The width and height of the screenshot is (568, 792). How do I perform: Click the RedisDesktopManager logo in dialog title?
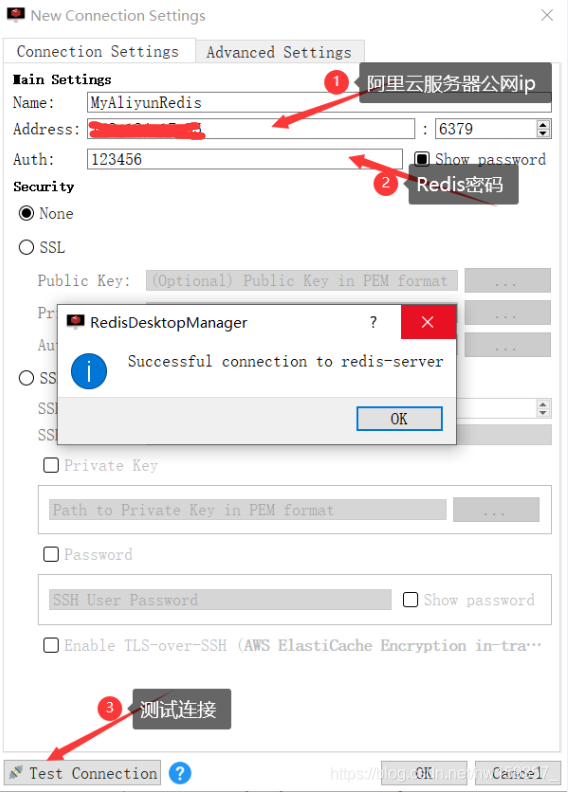[x=75, y=321]
